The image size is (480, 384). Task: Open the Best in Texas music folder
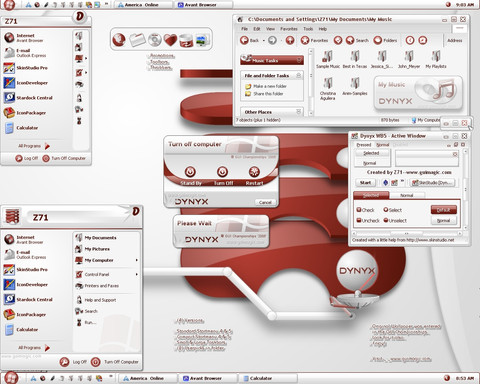point(355,60)
